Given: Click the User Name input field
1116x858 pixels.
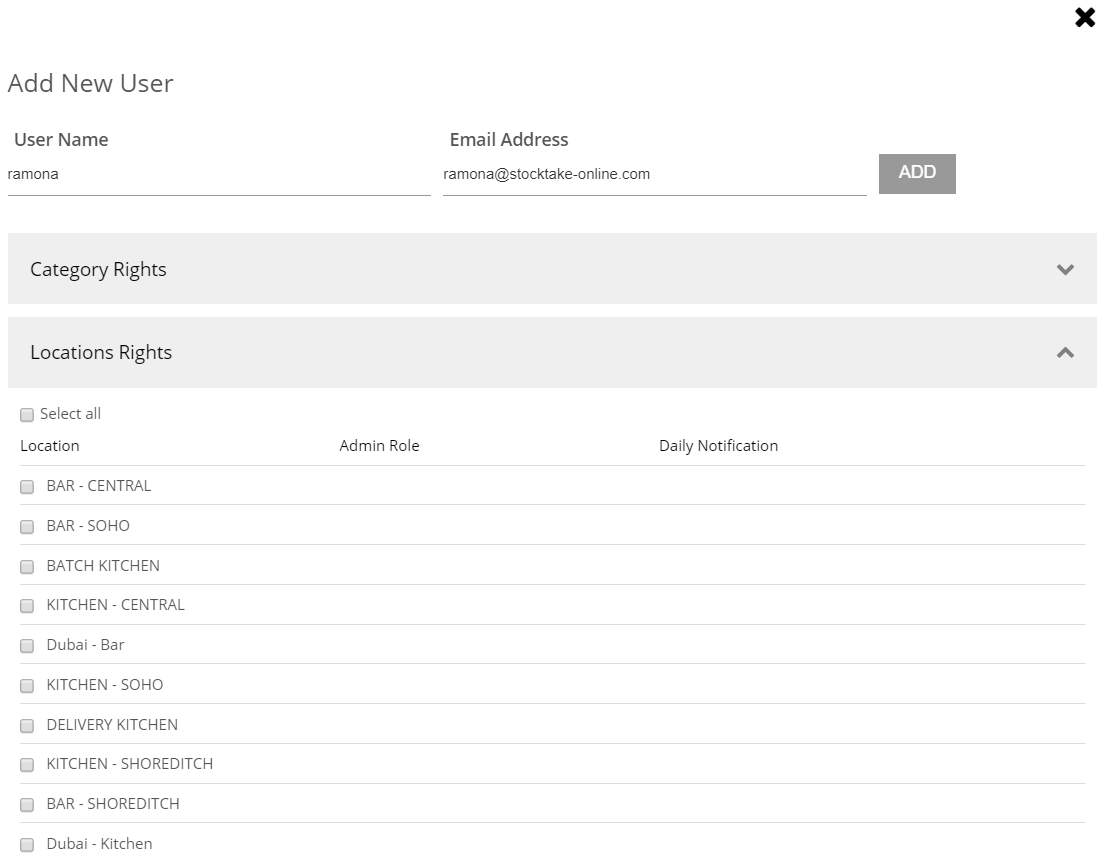Looking at the screenshot, I should [218, 175].
